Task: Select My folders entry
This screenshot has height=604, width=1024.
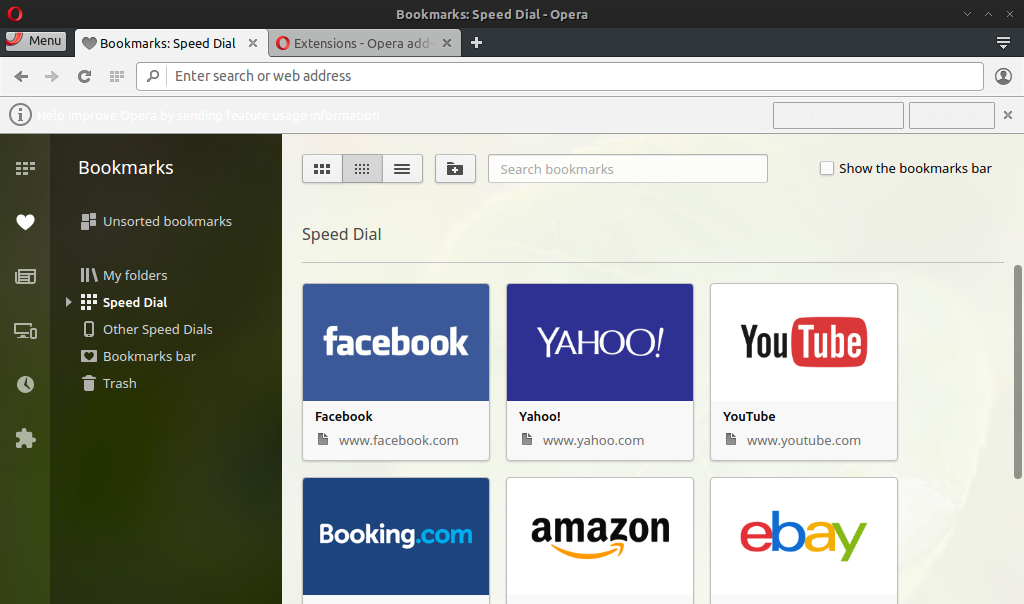Action: (x=124, y=276)
